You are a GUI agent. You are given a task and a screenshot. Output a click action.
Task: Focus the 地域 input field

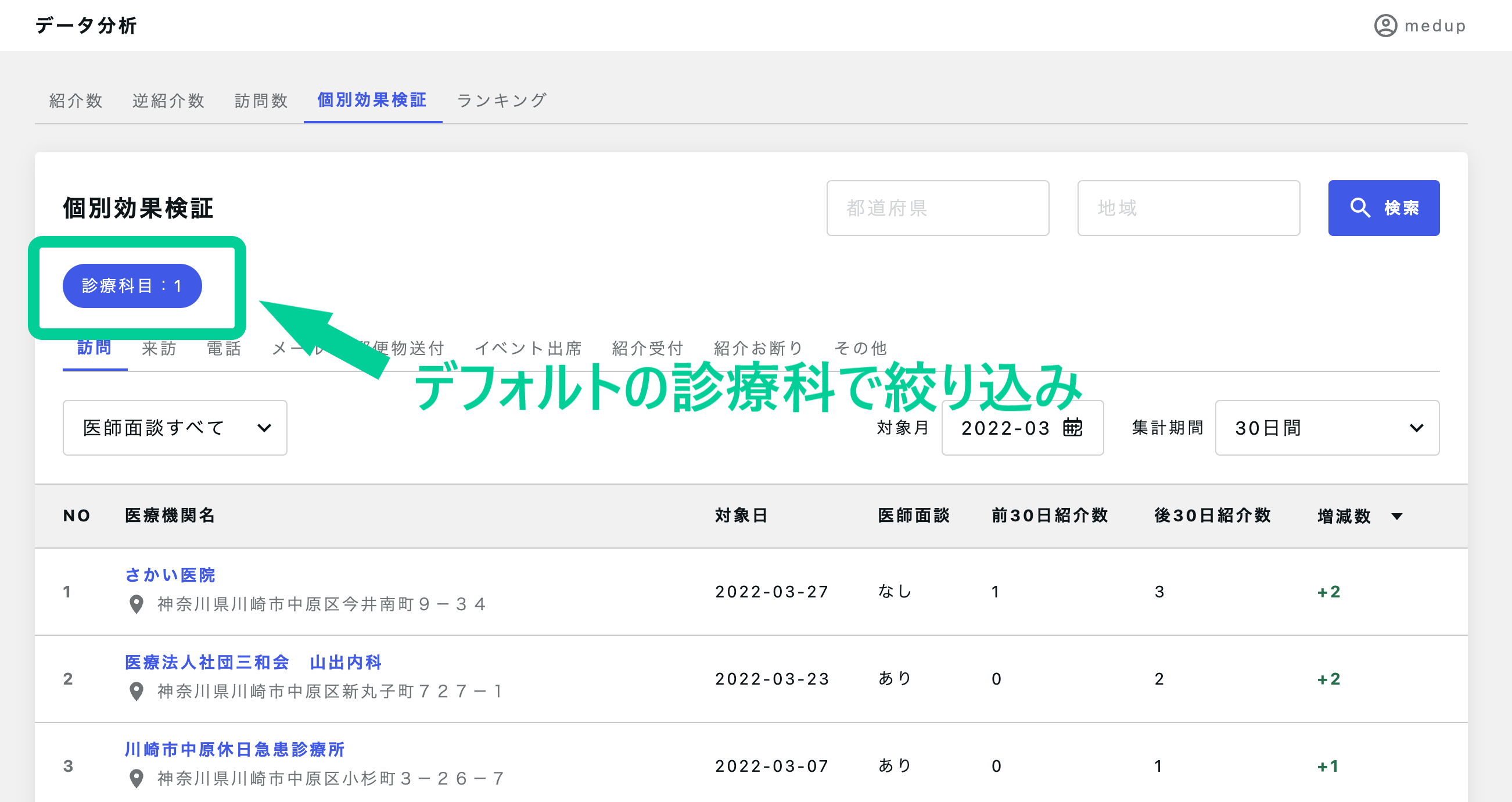pyautogui.click(x=1188, y=208)
